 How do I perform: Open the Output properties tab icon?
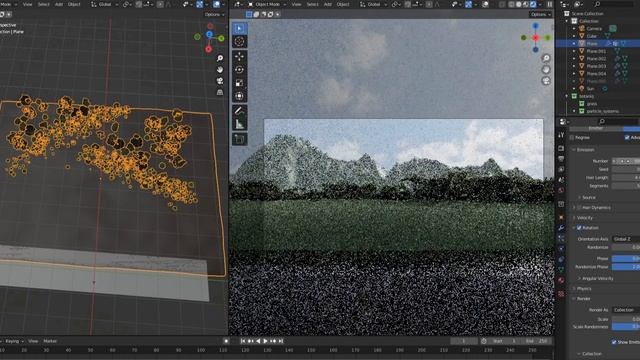tap(561, 159)
